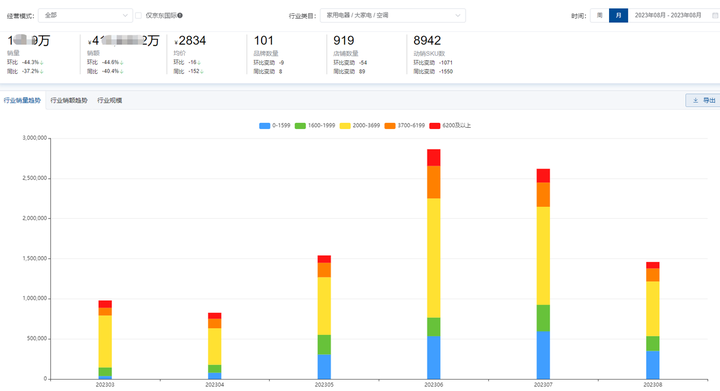Screen dimensions: 720x391
Task: Click the -1071 SKU change value
Action: pyautogui.click(x=445, y=63)
